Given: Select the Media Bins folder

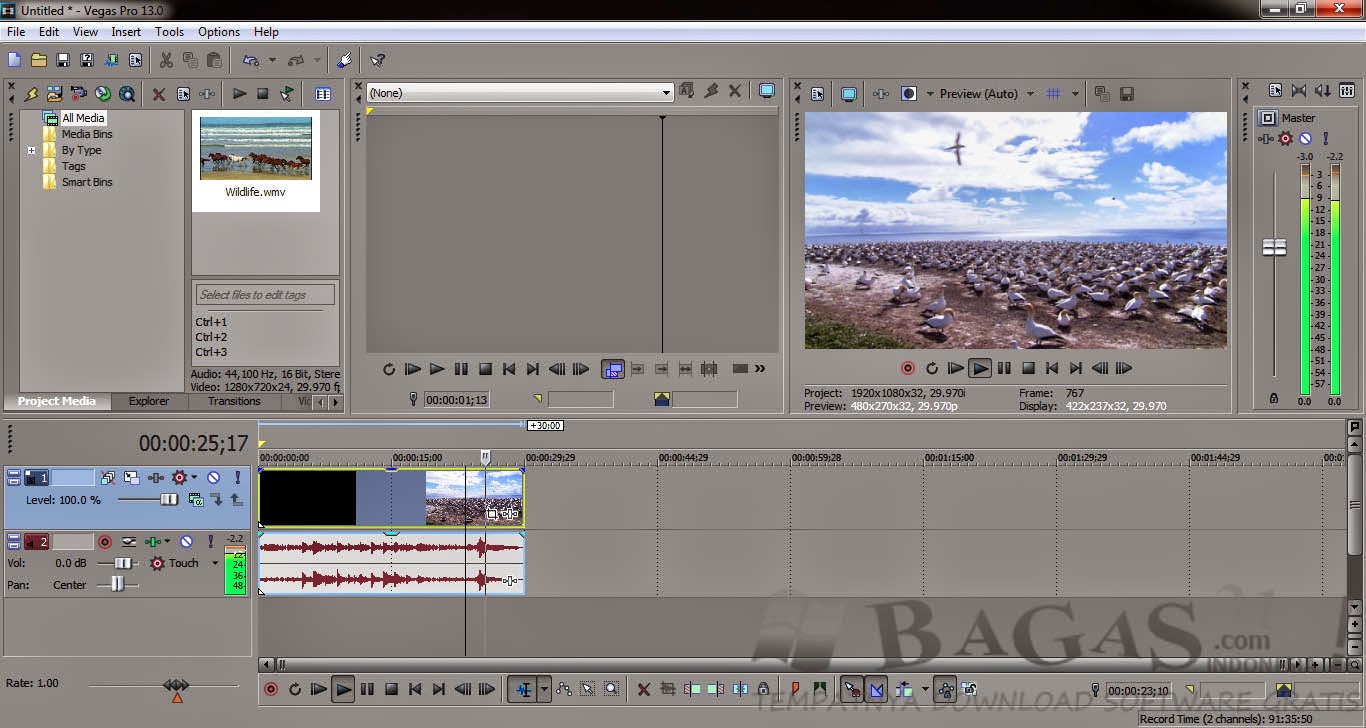Looking at the screenshot, I should click(87, 134).
